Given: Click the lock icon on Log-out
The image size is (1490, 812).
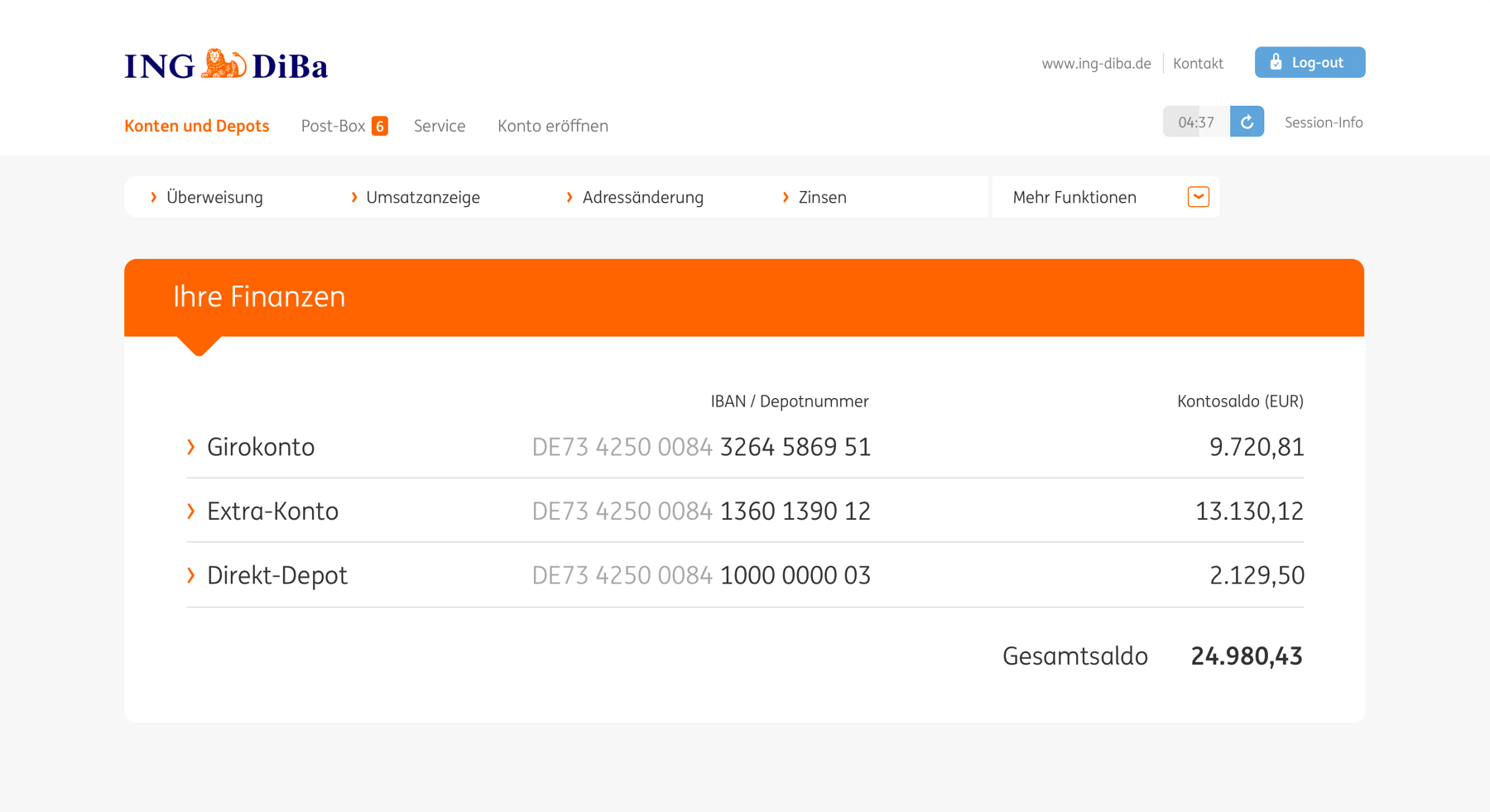Looking at the screenshot, I should (1276, 62).
